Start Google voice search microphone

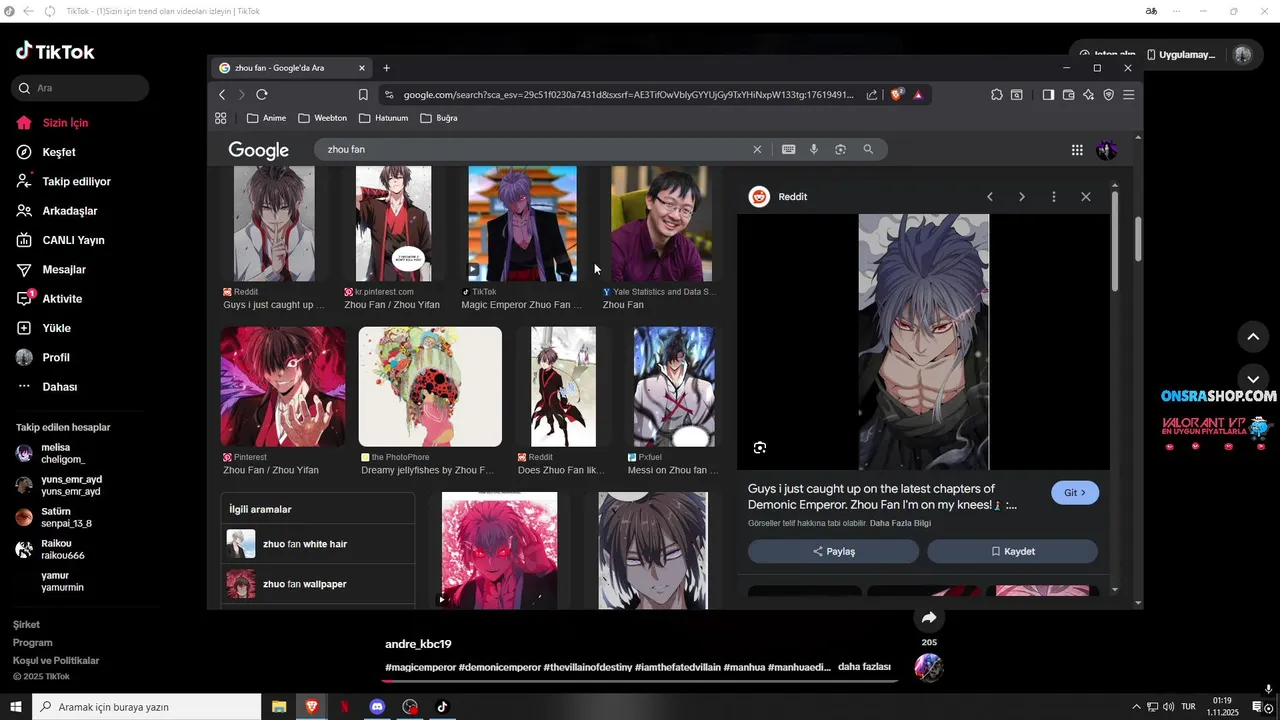(x=814, y=149)
